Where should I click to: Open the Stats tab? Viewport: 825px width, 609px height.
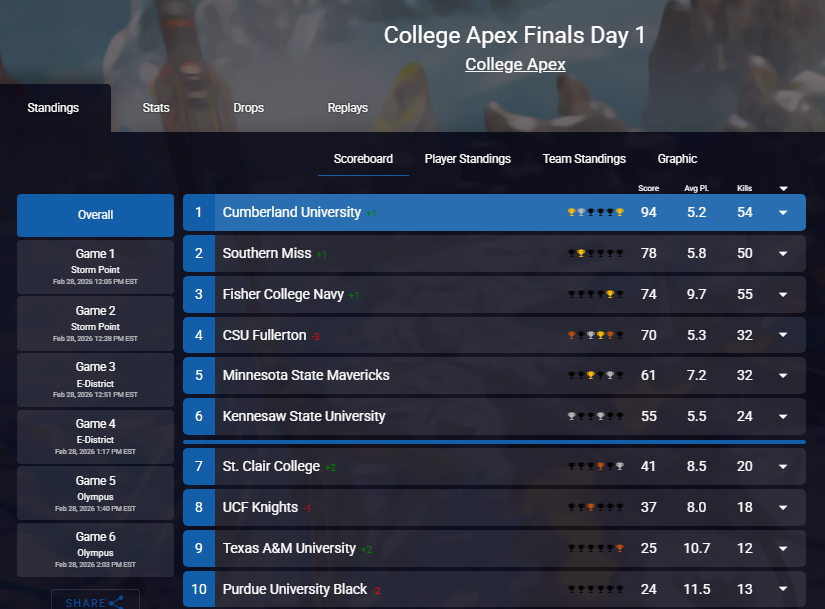point(156,108)
